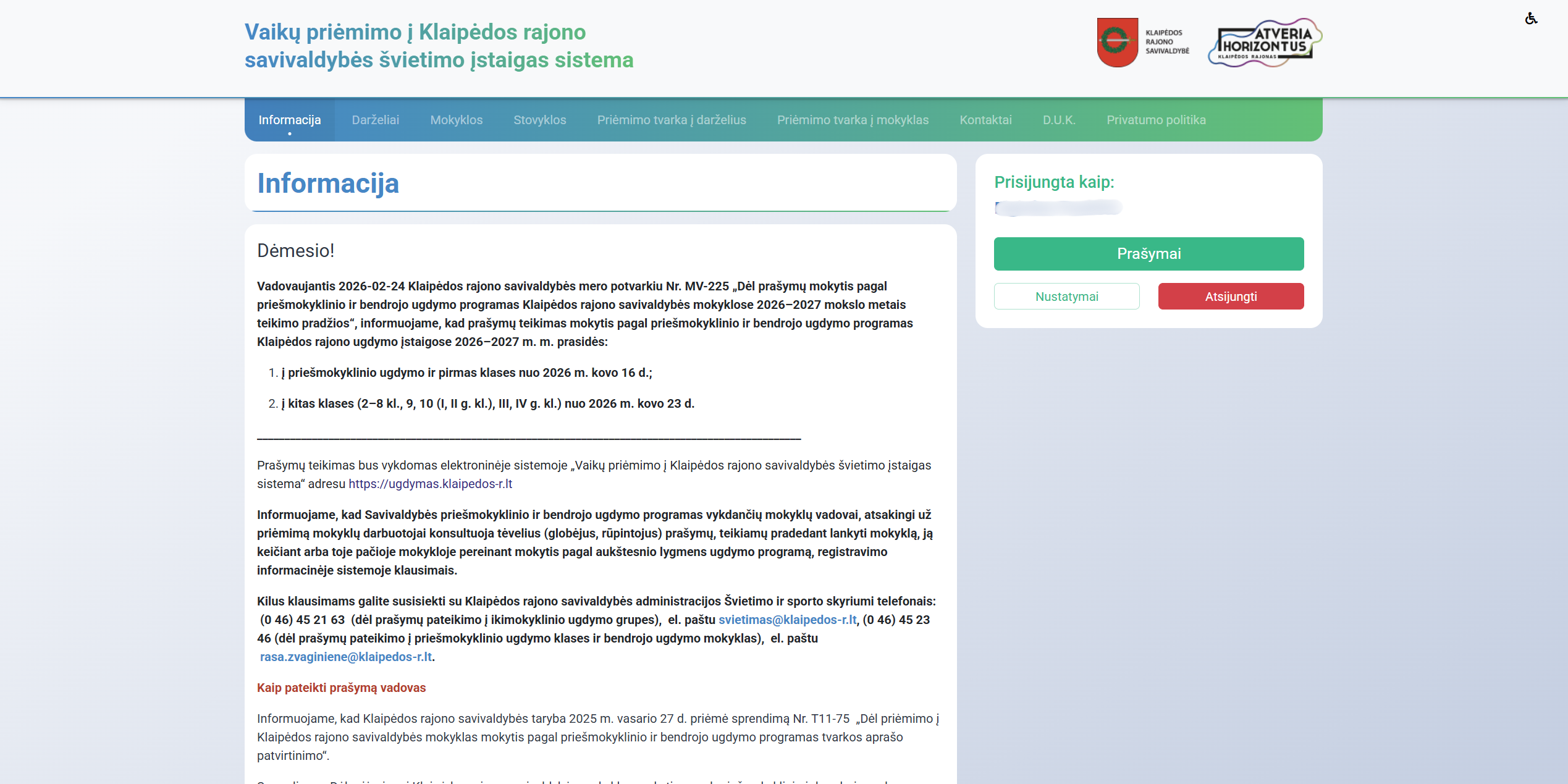Click the Atveria Horizontus logo
Screen dimensions: 1568x784
pos(1265,43)
